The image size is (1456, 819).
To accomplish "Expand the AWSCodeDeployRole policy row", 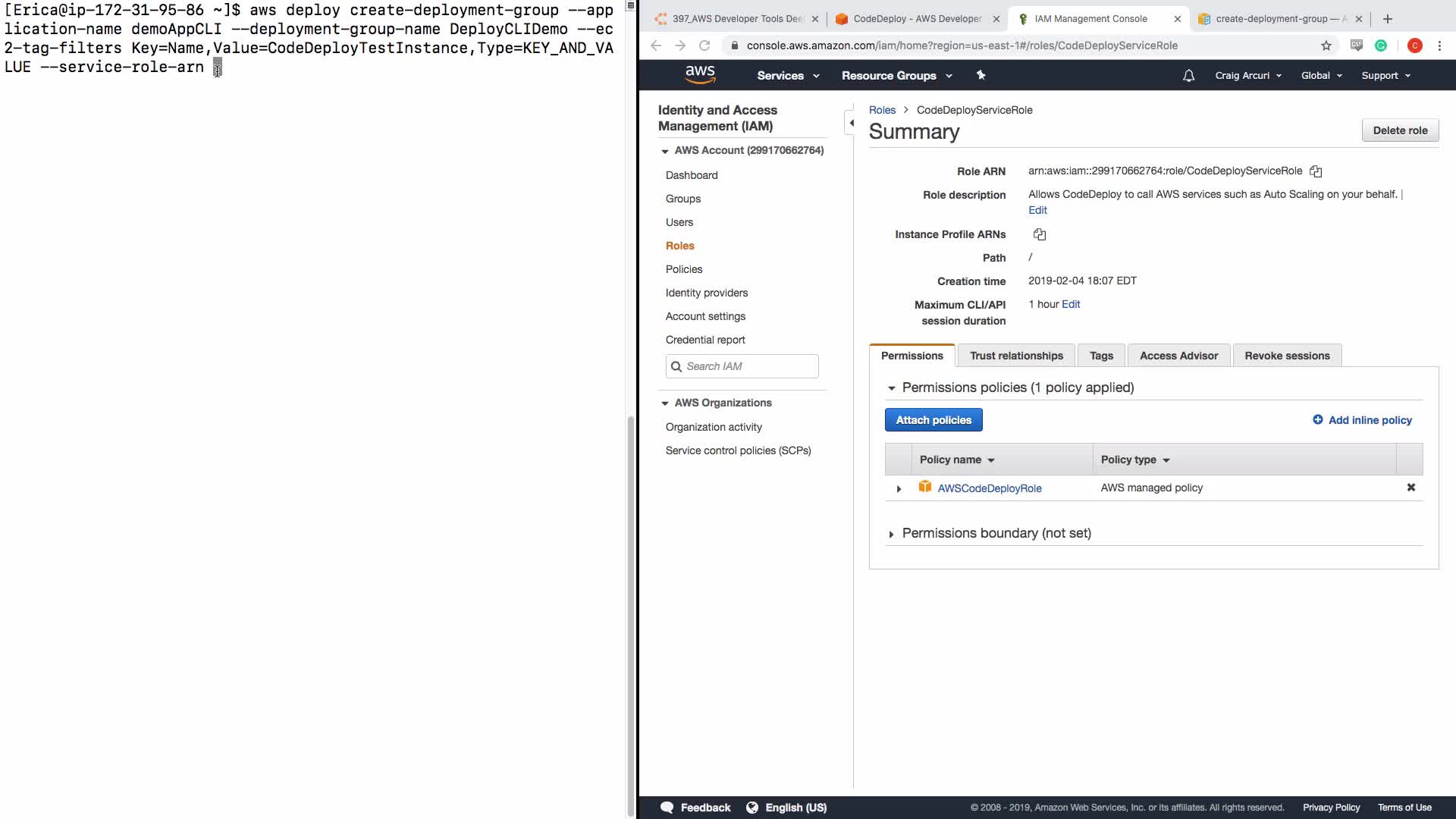I will (x=899, y=489).
